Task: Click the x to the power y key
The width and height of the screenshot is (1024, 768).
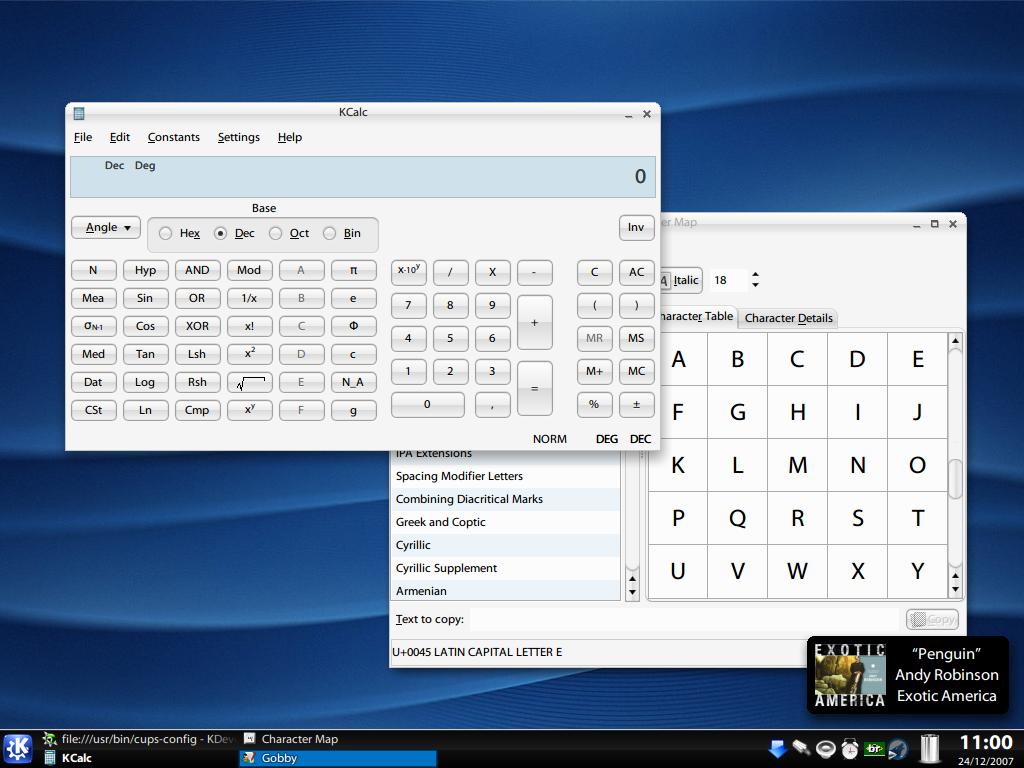Action: 249,410
